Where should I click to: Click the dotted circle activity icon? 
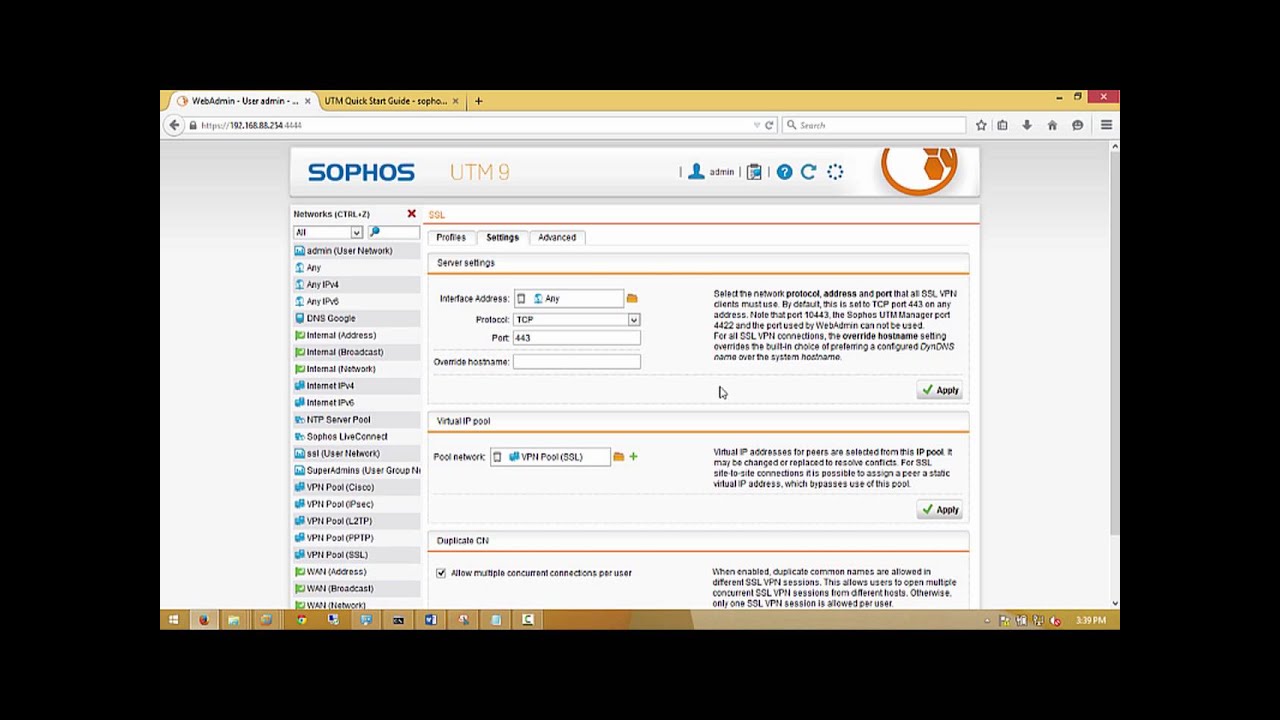pos(835,172)
